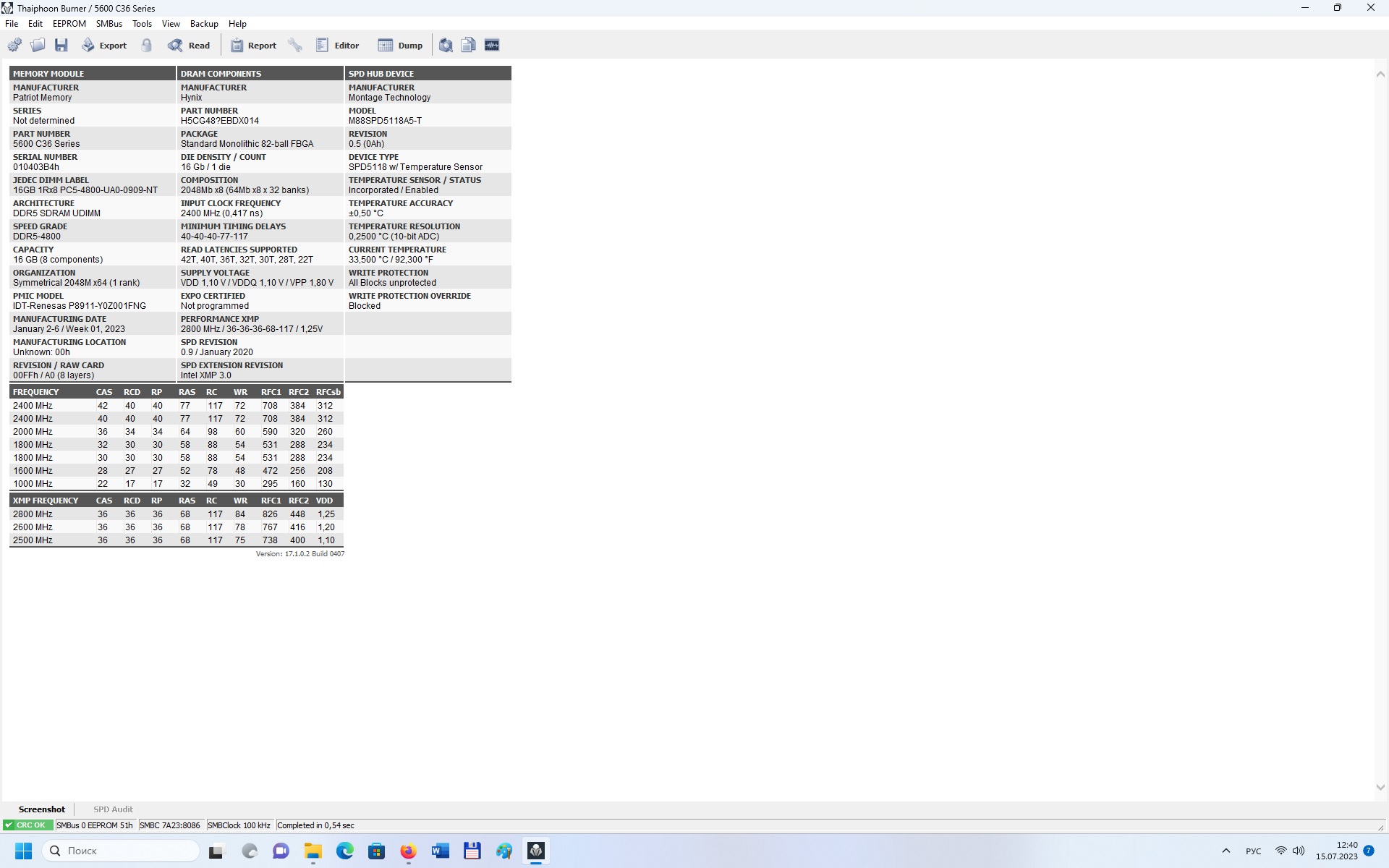Expand the system tray hidden icons chevron

(x=1226, y=851)
